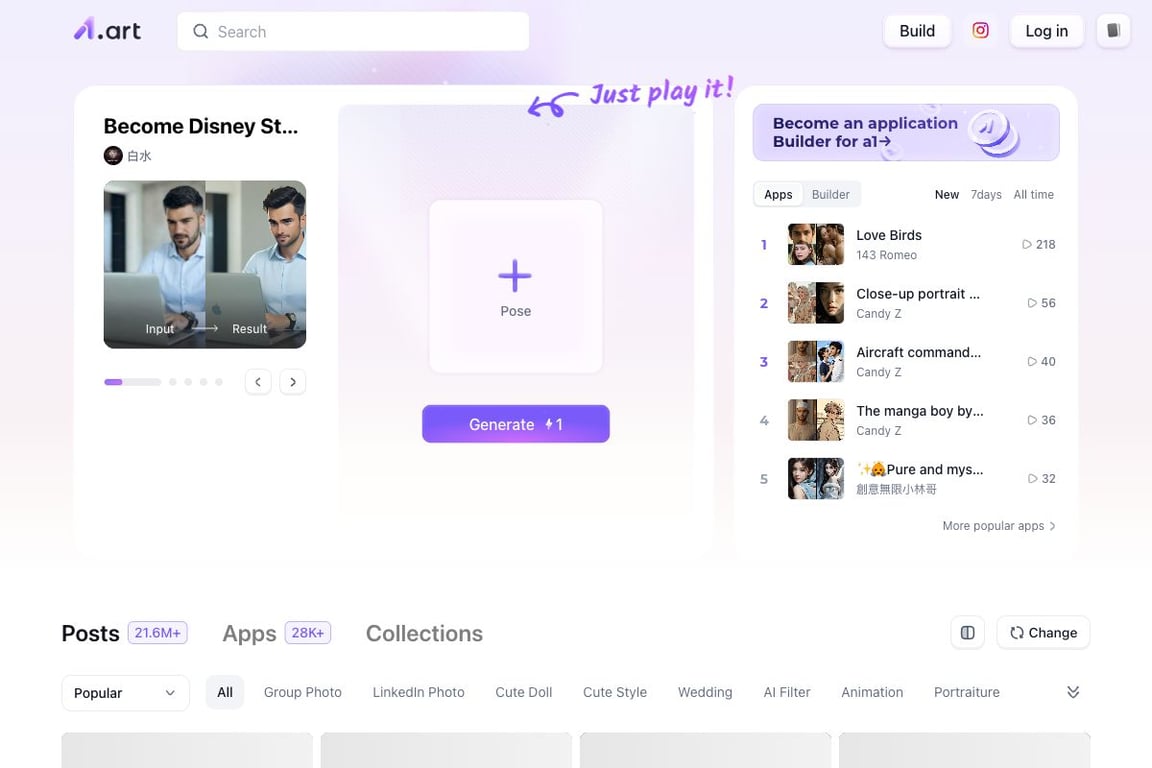Click author name 143 Romeo
The width and height of the screenshot is (1152, 768).
(x=886, y=255)
